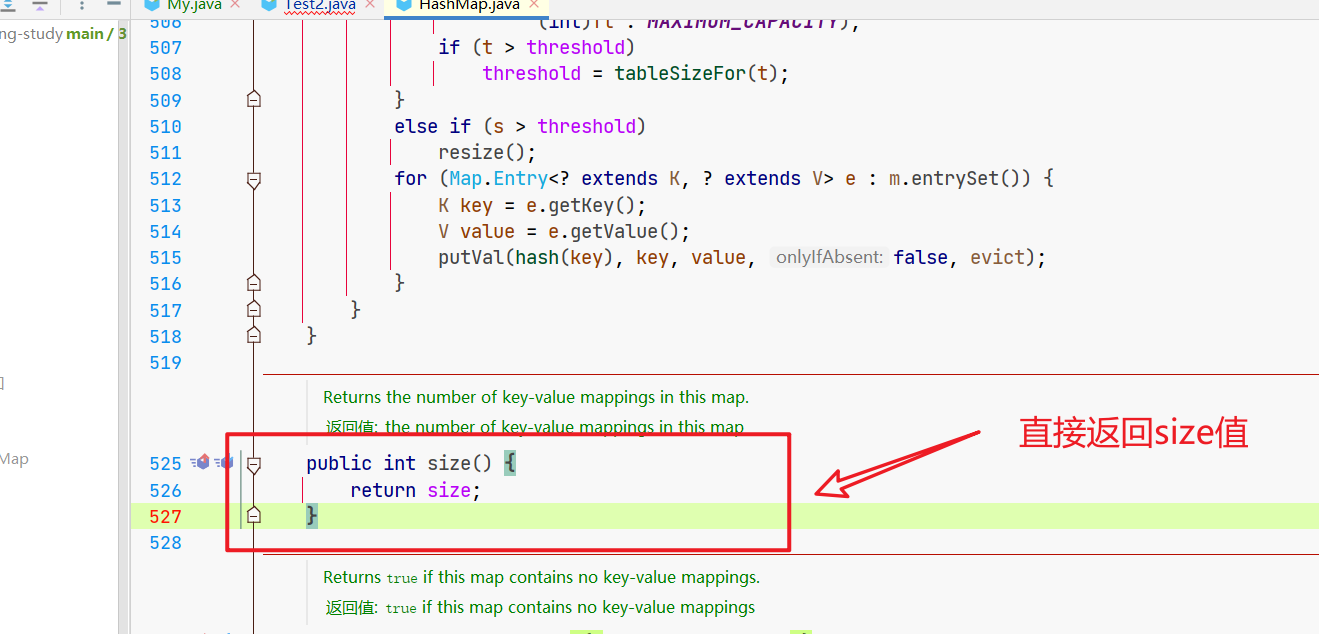The image size is (1319, 634).
Task: Click the HashMap.java tab file icon
Action: [x=404, y=5]
